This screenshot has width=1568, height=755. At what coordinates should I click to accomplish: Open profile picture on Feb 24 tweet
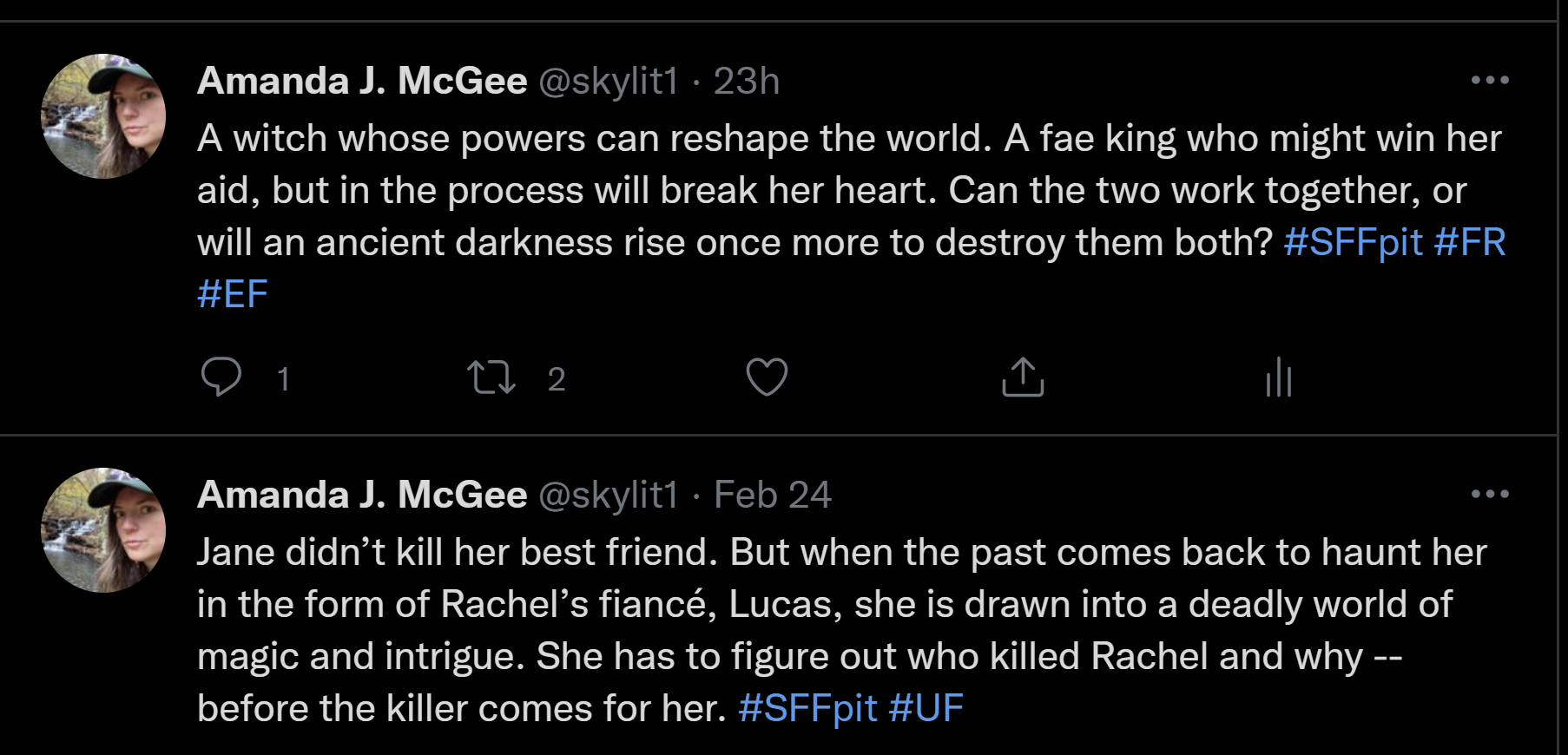click(103, 530)
